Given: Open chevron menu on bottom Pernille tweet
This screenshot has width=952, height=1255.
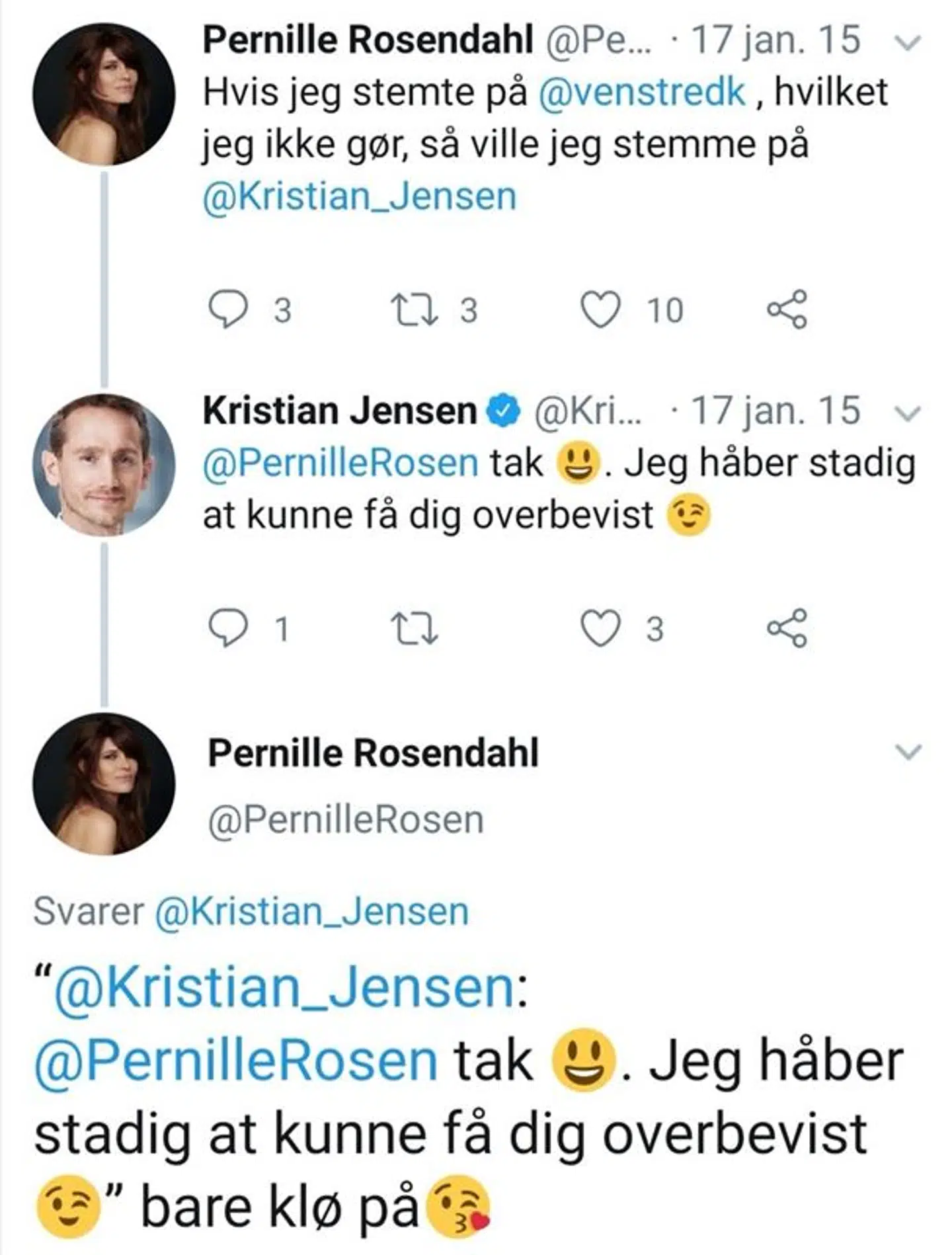Looking at the screenshot, I should [908, 752].
